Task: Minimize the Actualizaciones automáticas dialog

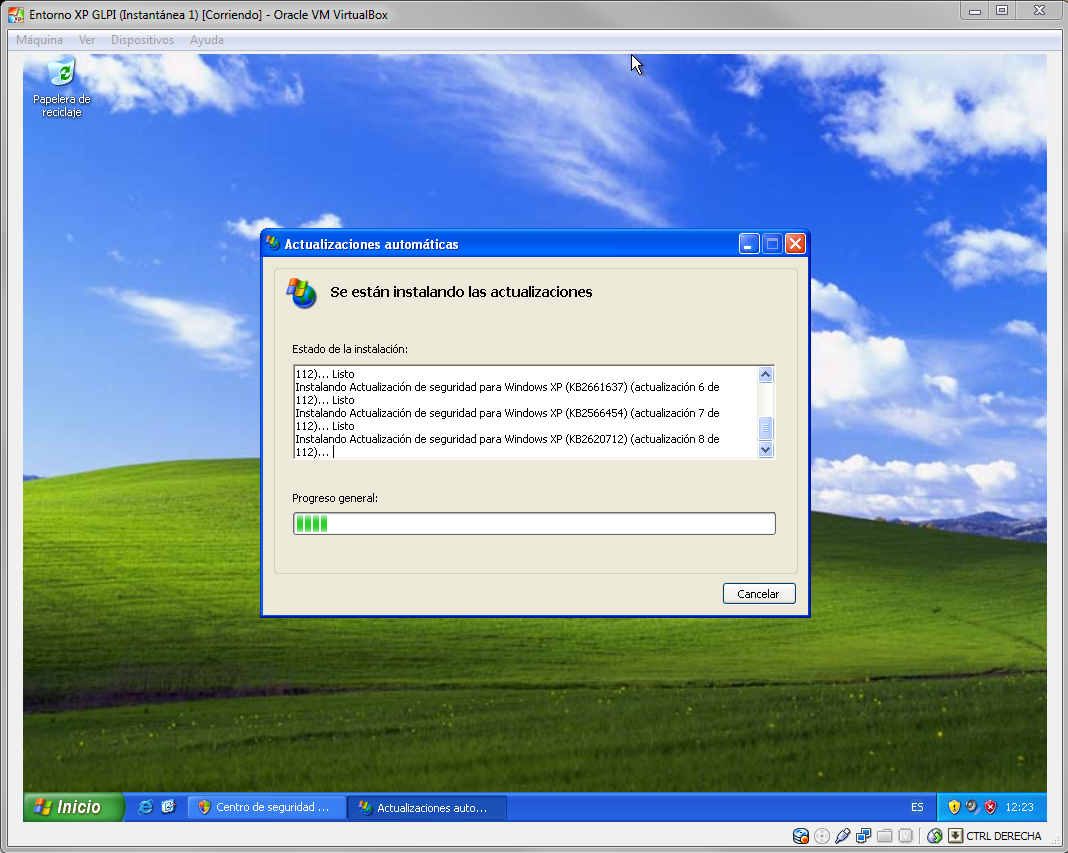Action: point(749,244)
